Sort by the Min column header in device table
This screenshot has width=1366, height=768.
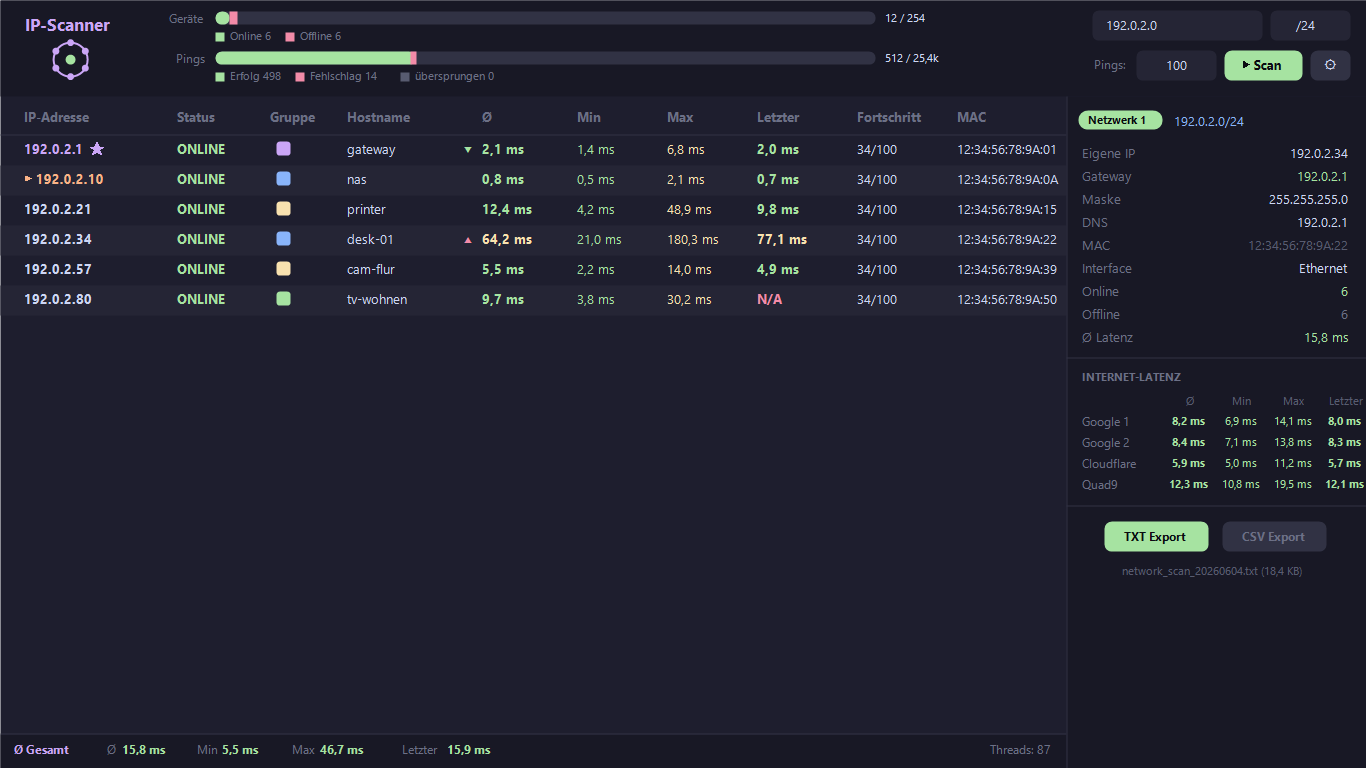(589, 117)
